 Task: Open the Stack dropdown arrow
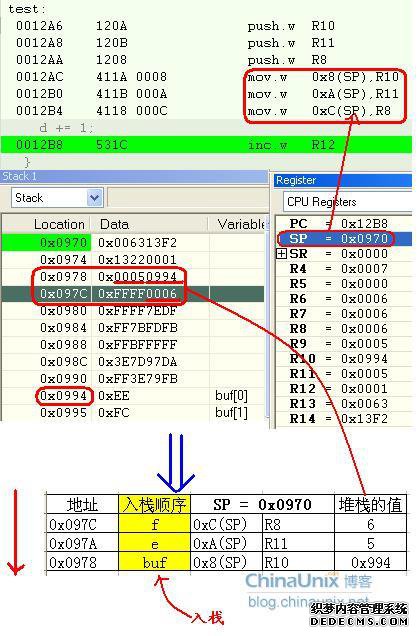tap(95, 198)
